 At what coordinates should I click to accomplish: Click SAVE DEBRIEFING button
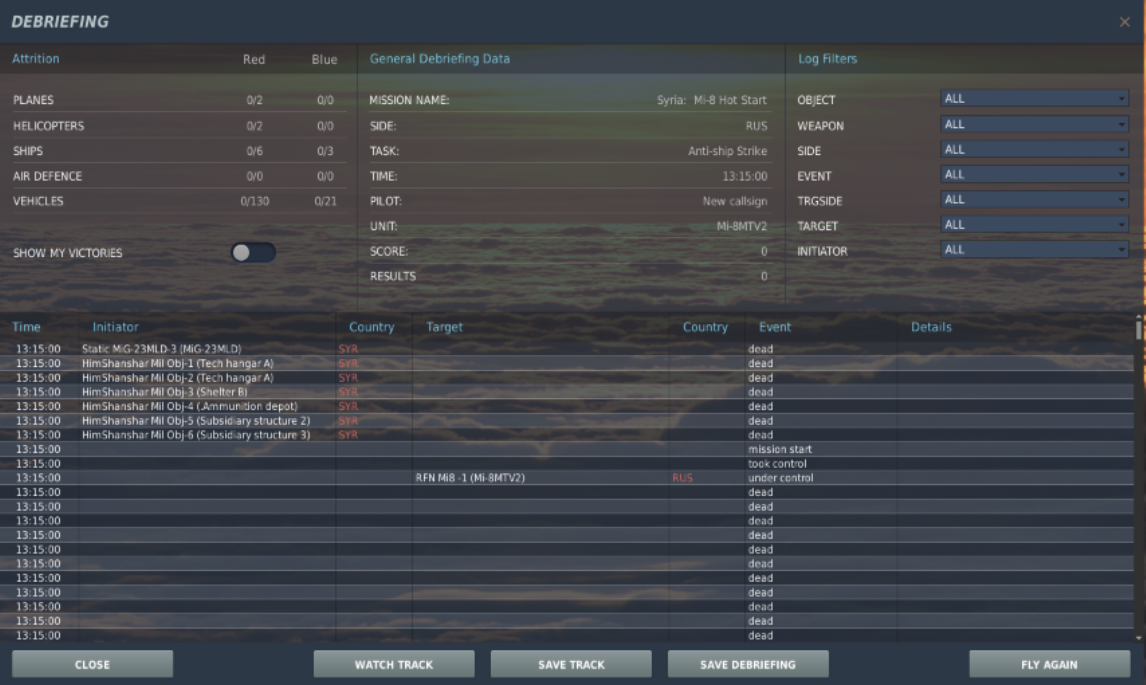pyautogui.click(x=748, y=664)
